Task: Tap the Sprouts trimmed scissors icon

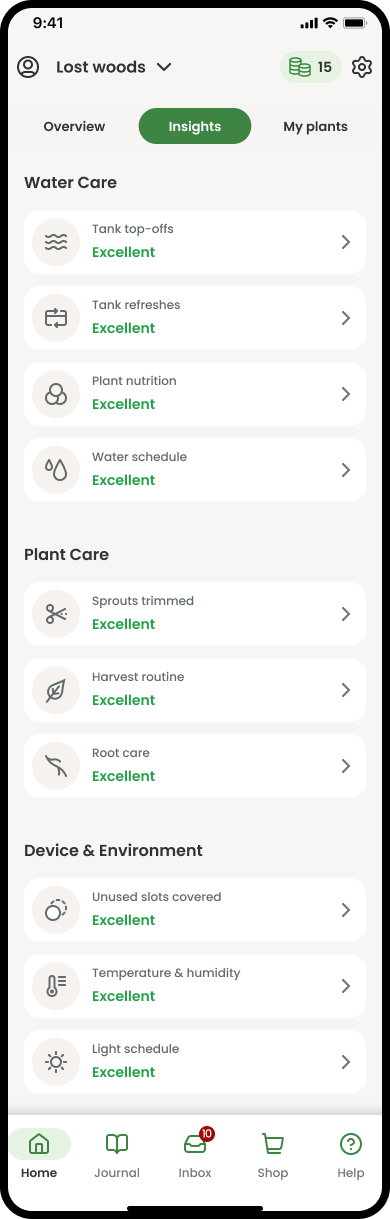Action: [x=56, y=613]
